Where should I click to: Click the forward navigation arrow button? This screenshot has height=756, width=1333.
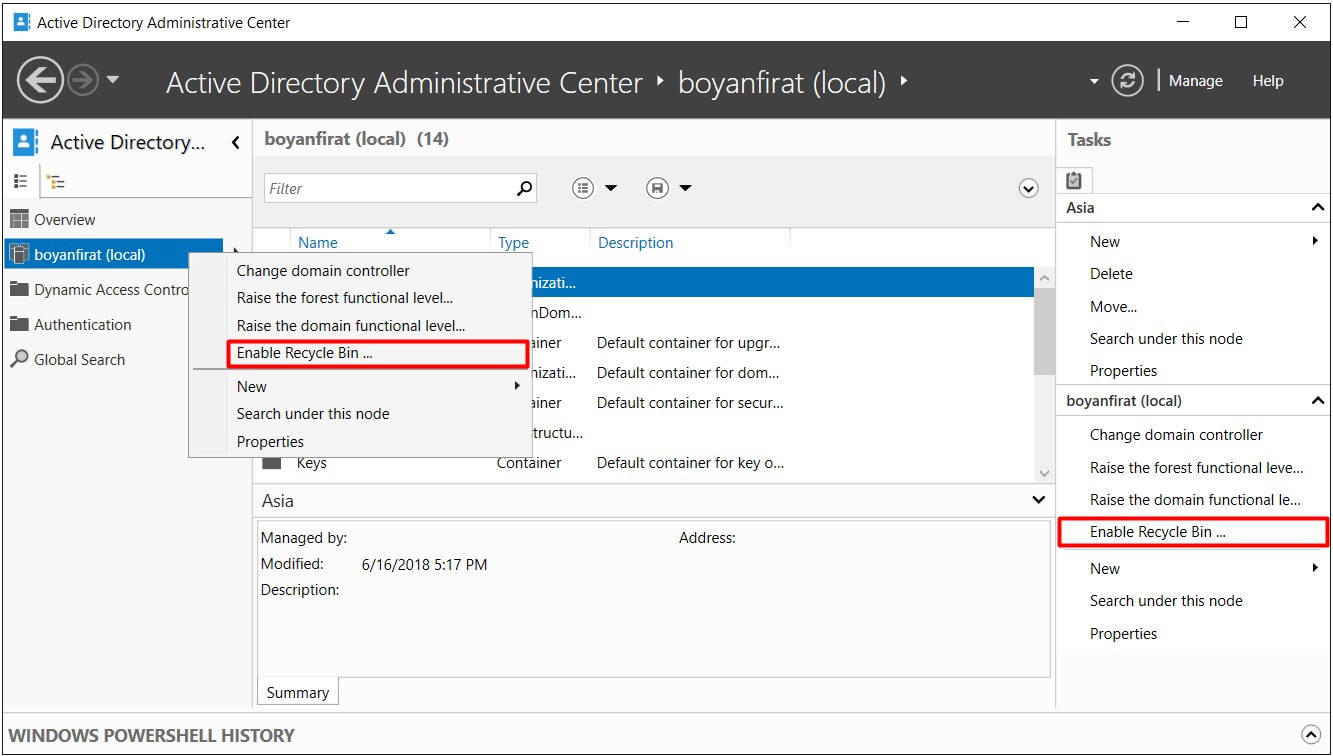83,81
